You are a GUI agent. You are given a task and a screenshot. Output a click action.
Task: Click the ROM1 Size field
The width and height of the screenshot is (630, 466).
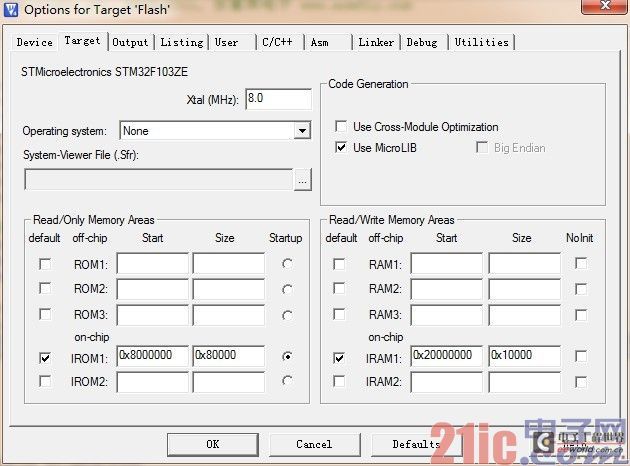pos(229,264)
